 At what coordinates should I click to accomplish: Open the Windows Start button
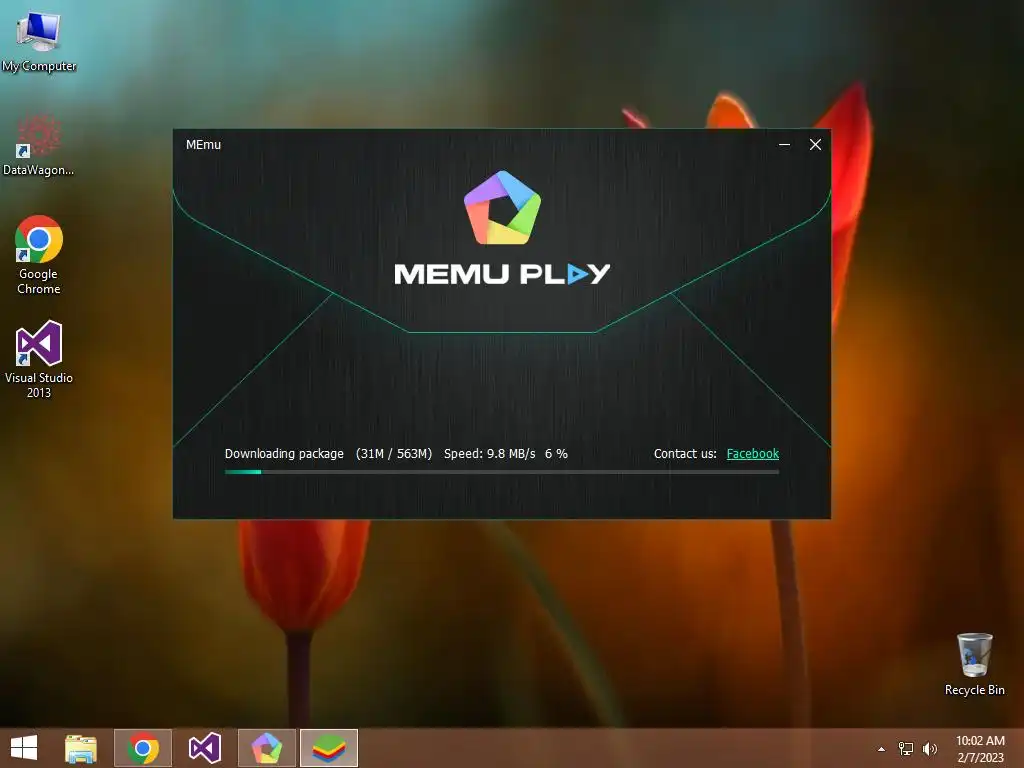[24, 748]
